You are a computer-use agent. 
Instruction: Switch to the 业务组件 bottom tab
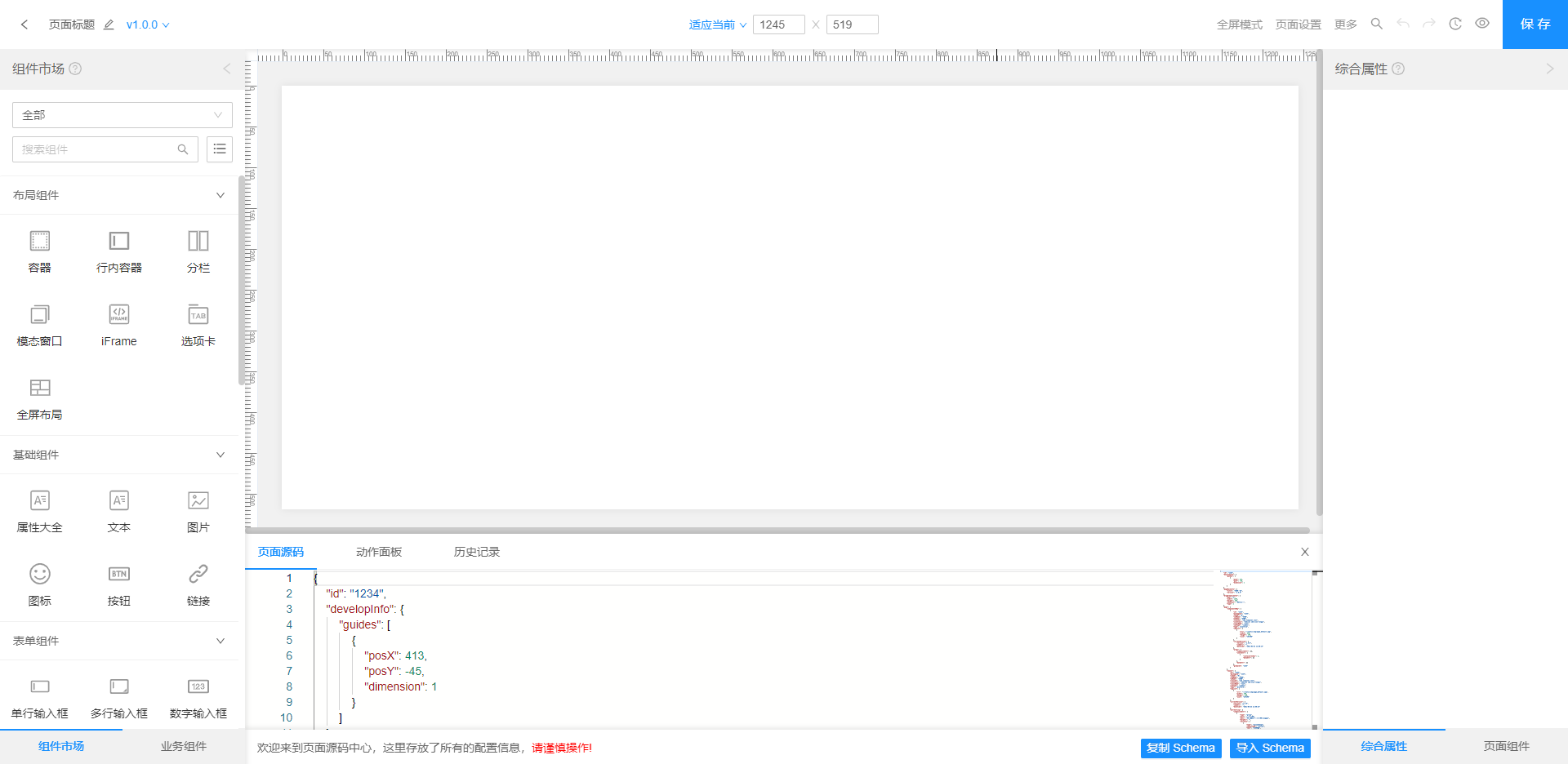click(184, 746)
